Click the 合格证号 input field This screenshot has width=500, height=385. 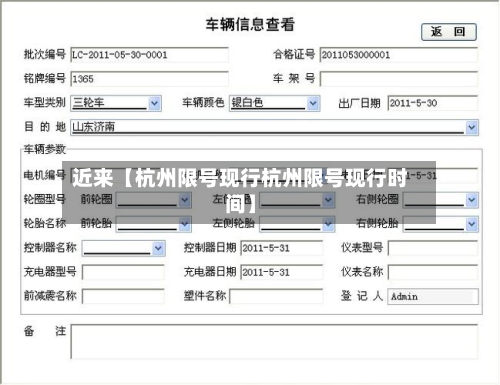coord(399,55)
